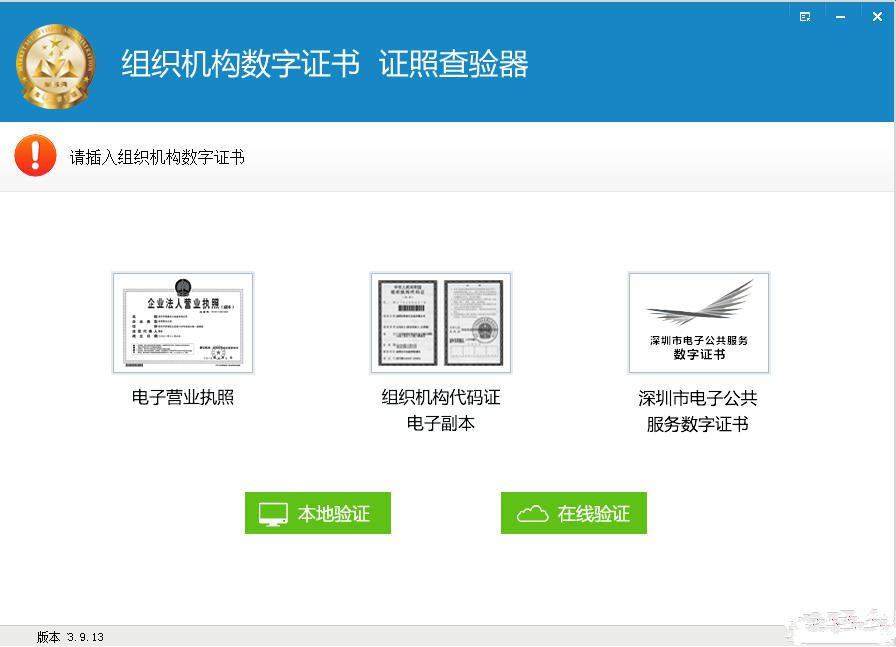Screen dimensions: 896x647
Task: Open the feedback icon in the title bar
Action: coord(805,16)
